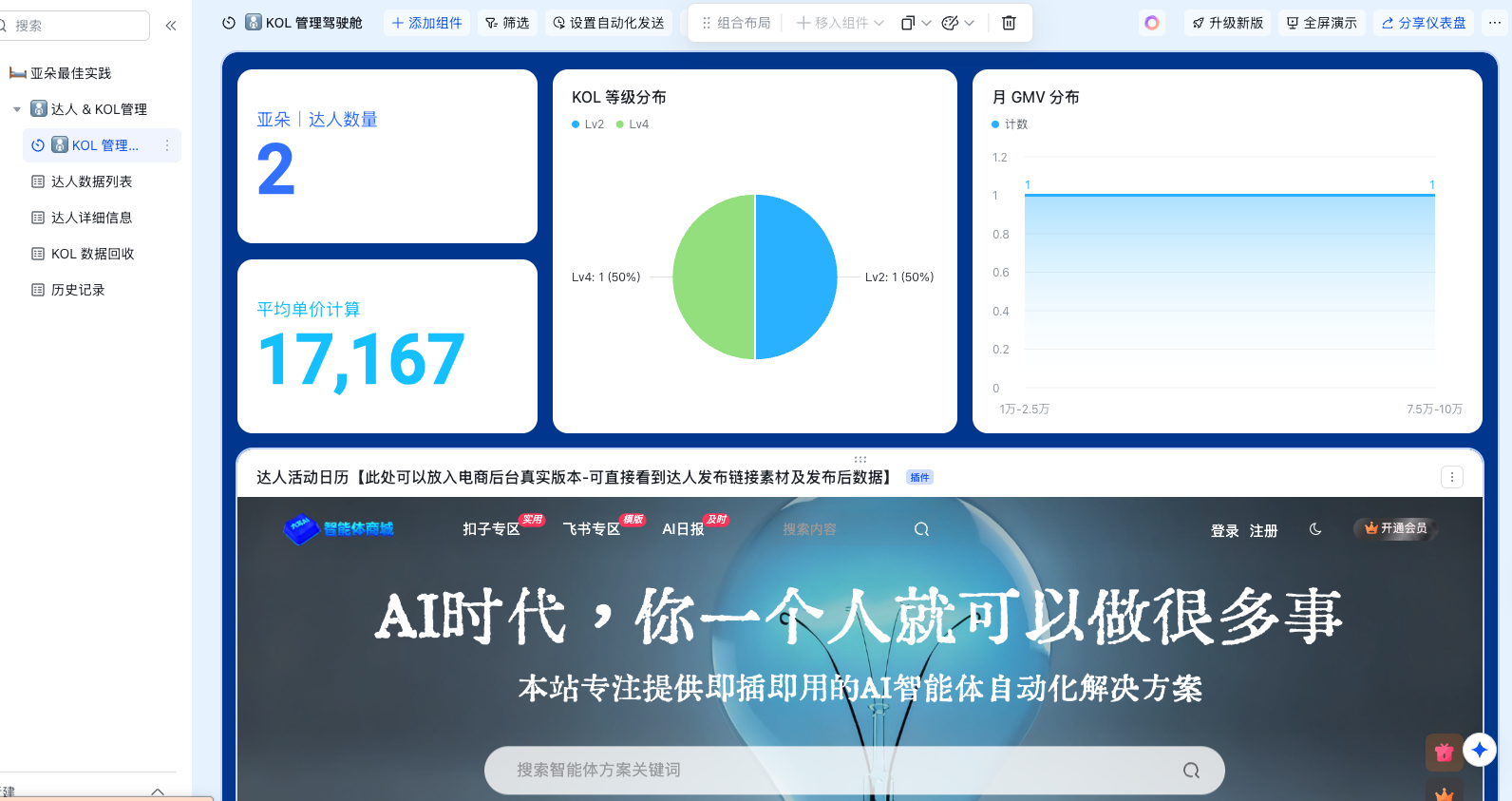The image size is (1512, 801).
Task: Toggle dark mode moon icon
Action: coord(1315,529)
